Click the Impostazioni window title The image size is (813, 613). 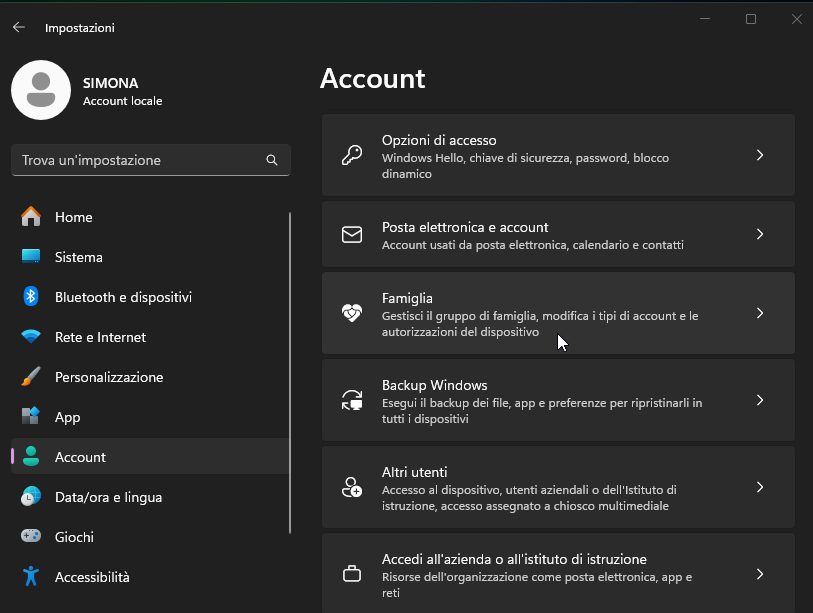coord(80,28)
